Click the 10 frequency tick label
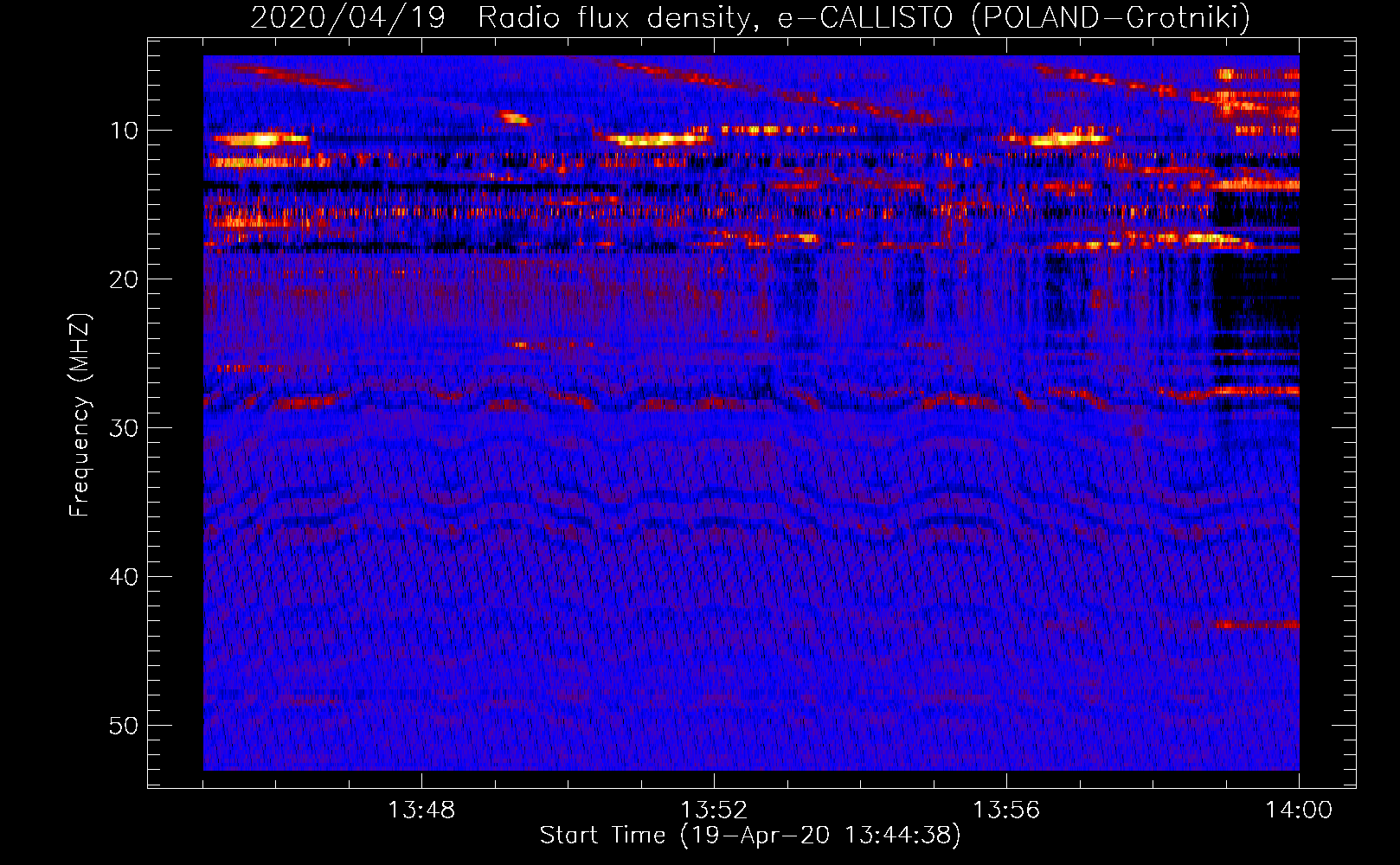1400x865 pixels. click(x=125, y=131)
